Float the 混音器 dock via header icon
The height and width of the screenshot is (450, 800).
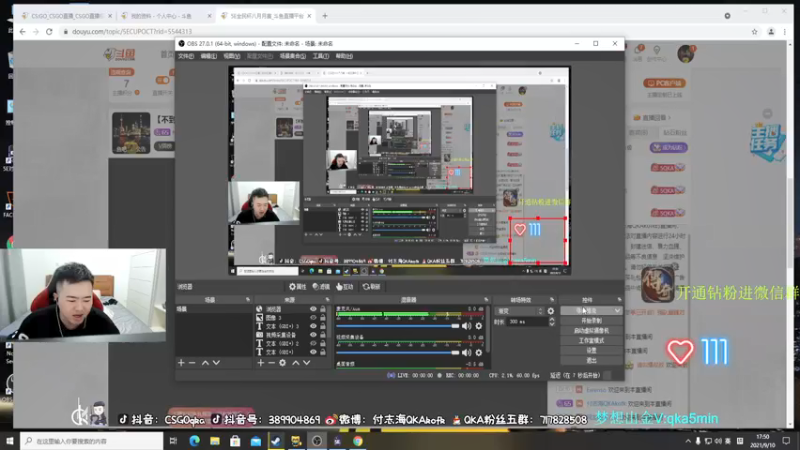click(x=486, y=299)
